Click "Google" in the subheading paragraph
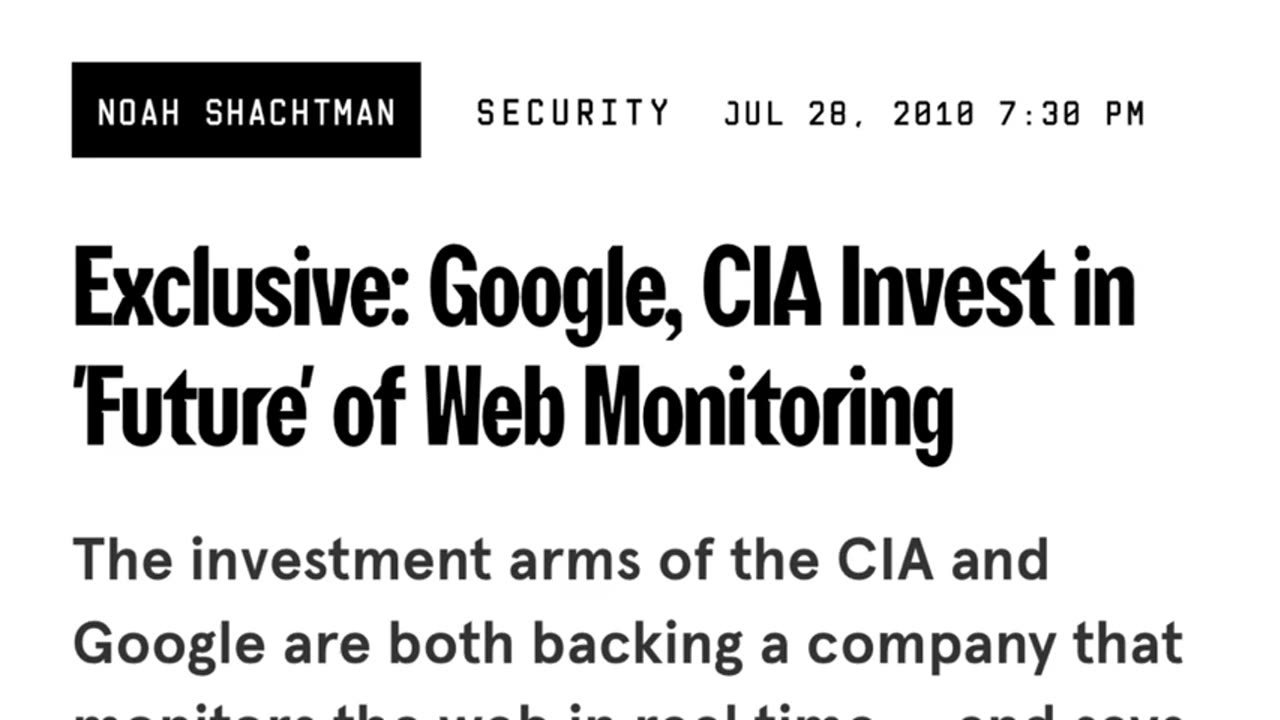Viewport: 1280px width, 720px height. pos(170,647)
